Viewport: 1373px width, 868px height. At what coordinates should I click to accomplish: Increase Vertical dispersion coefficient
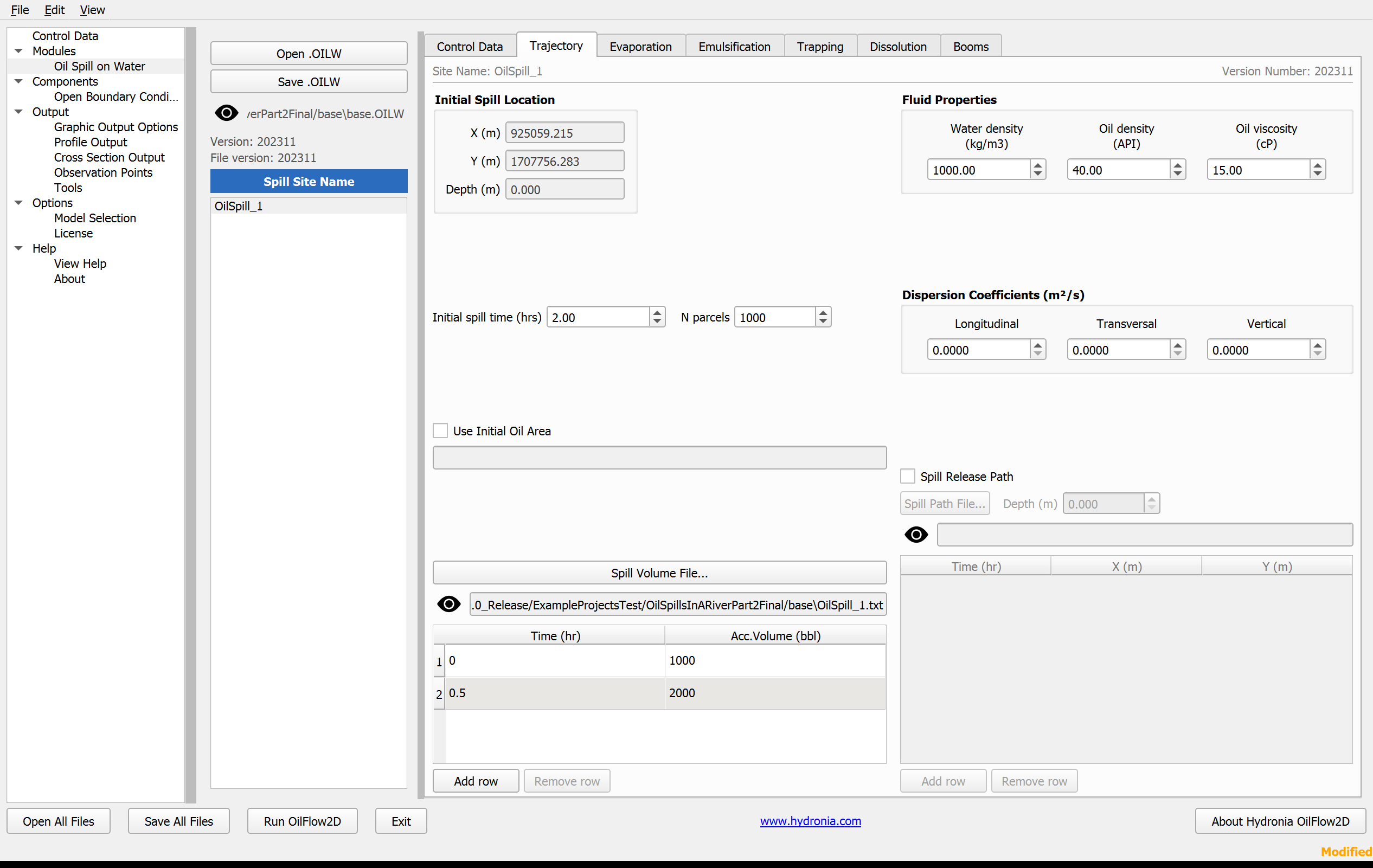[1317, 345]
